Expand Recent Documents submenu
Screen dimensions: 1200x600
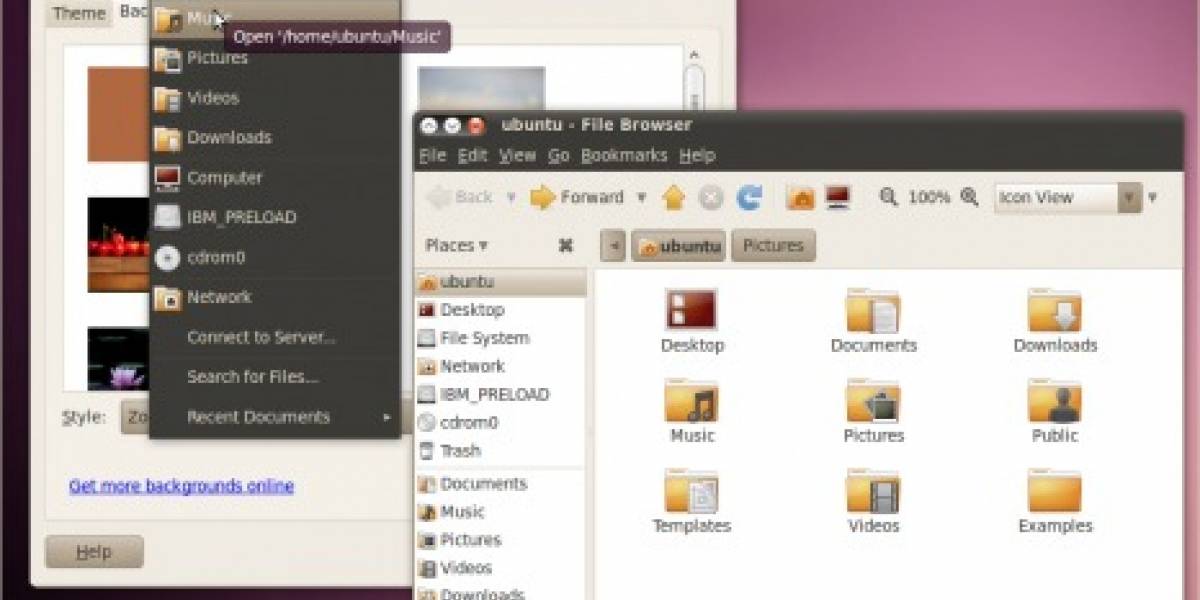click(x=275, y=417)
